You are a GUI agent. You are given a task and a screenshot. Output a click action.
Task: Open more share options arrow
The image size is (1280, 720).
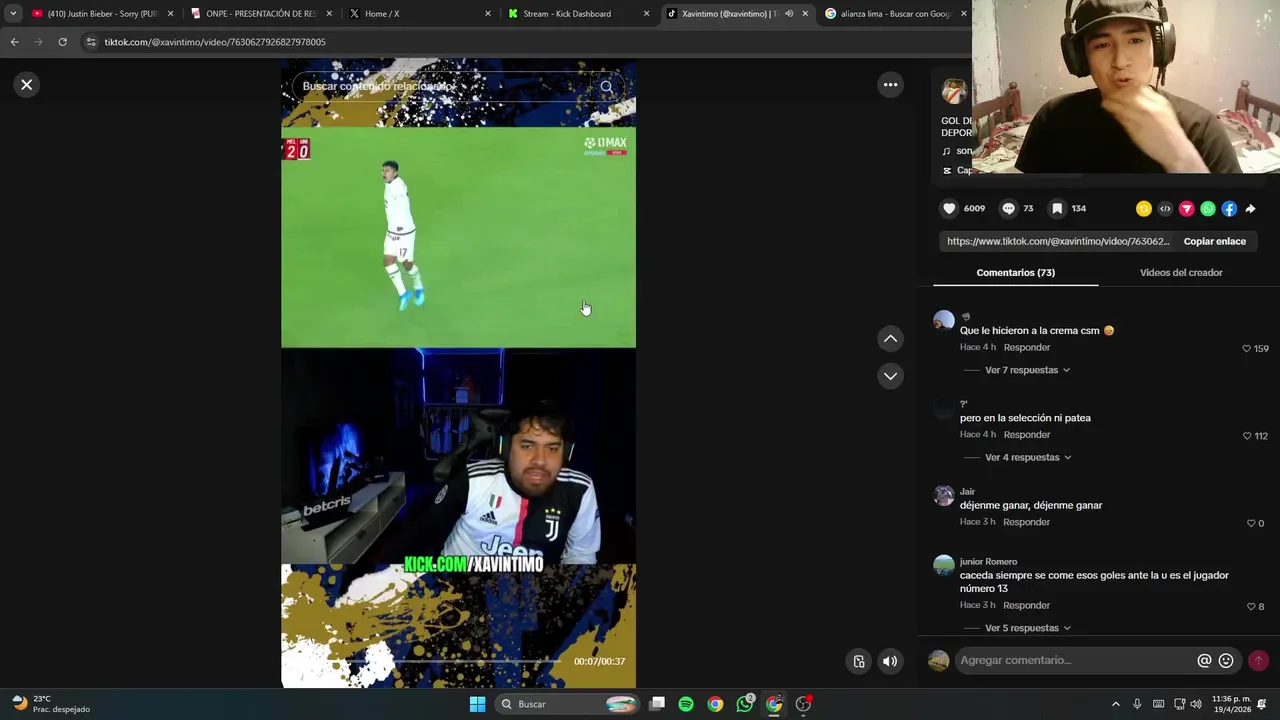tap(1250, 209)
